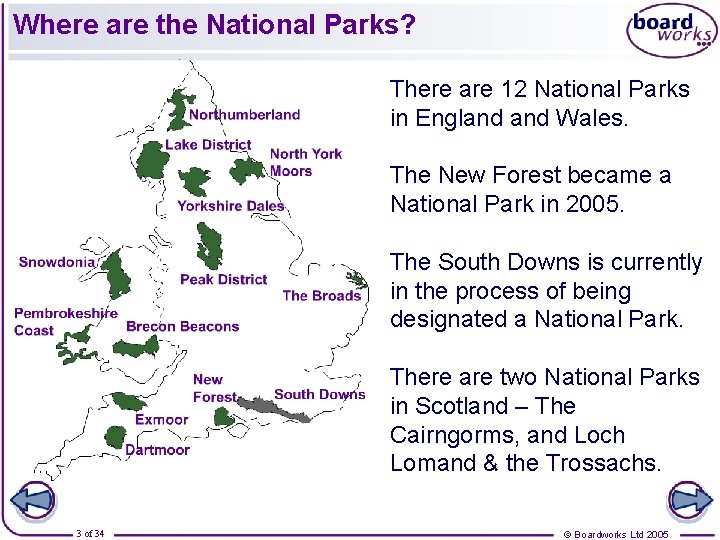Click the previous slide back arrow

point(33,501)
